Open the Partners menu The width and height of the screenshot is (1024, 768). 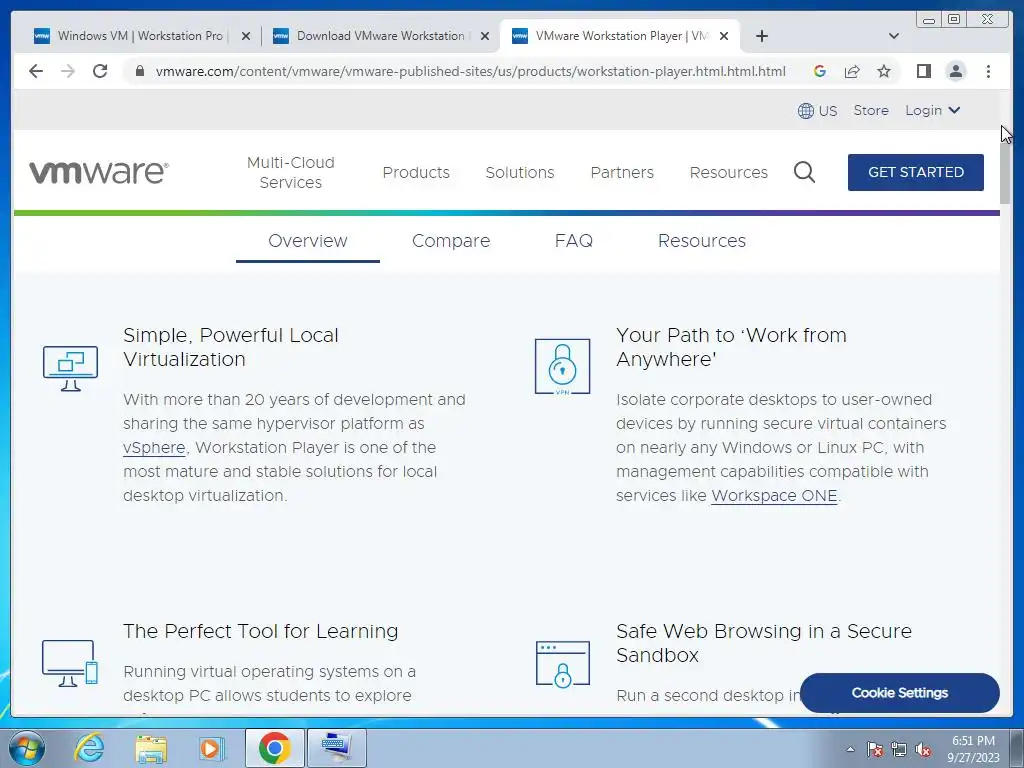click(x=622, y=172)
